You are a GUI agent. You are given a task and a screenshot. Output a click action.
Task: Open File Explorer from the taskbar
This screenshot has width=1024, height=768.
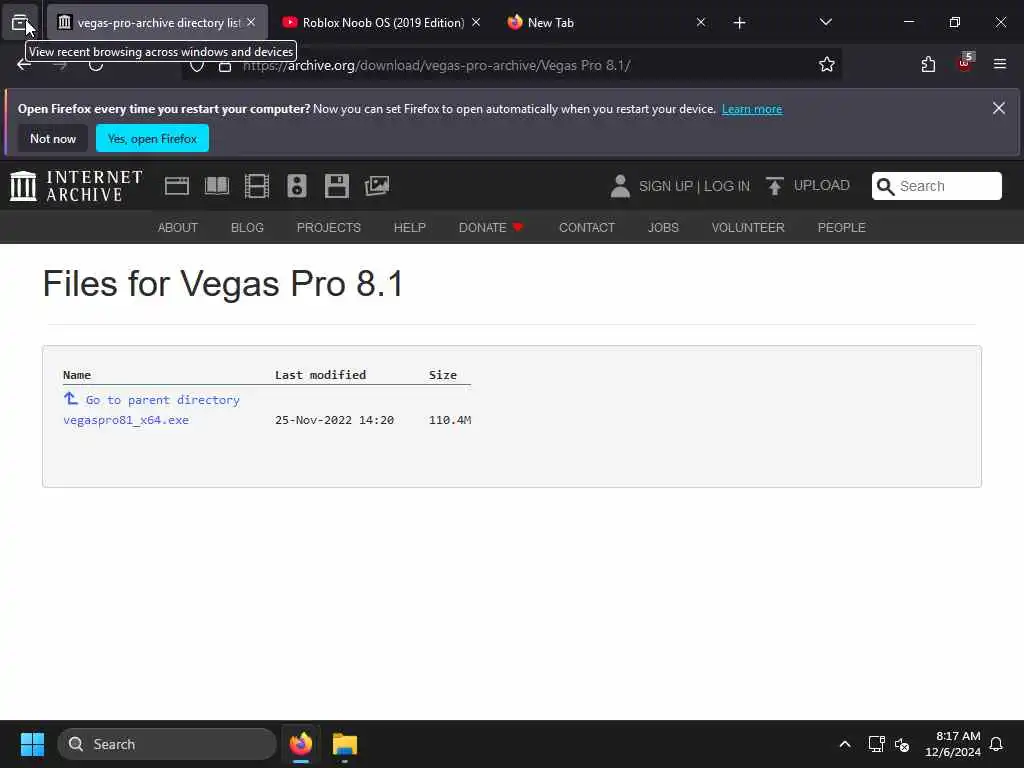click(x=345, y=744)
